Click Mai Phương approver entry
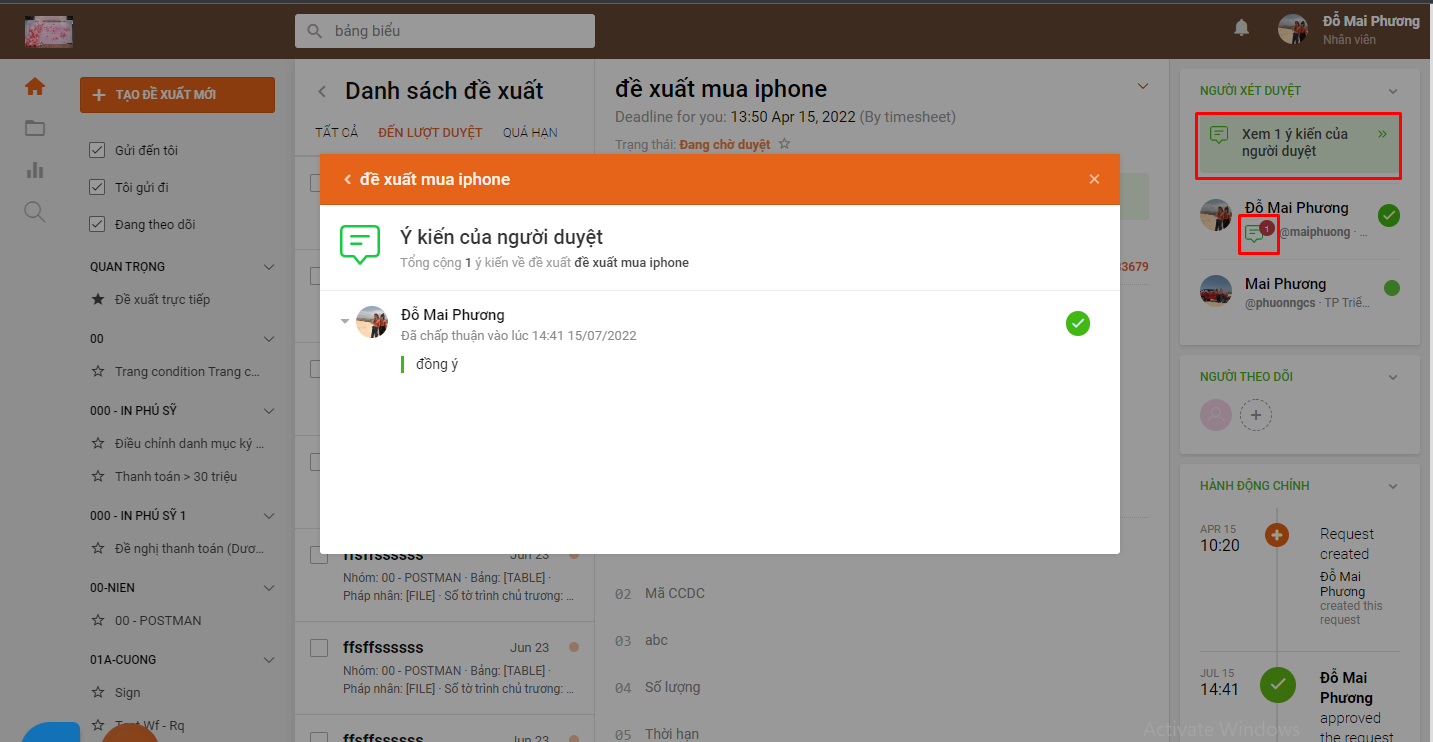The image size is (1433, 742). coord(1299,291)
